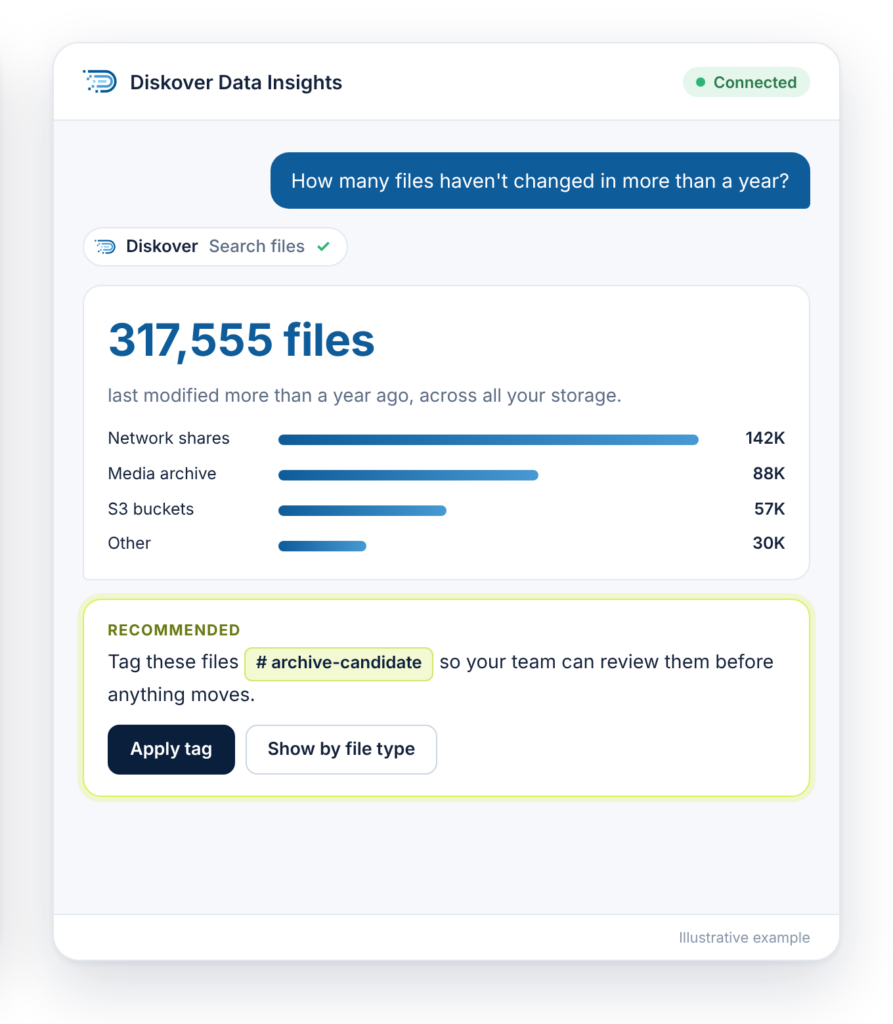This screenshot has height=1024, width=893.
Task: Click the Other category progress bar
Action: (322, 545)
